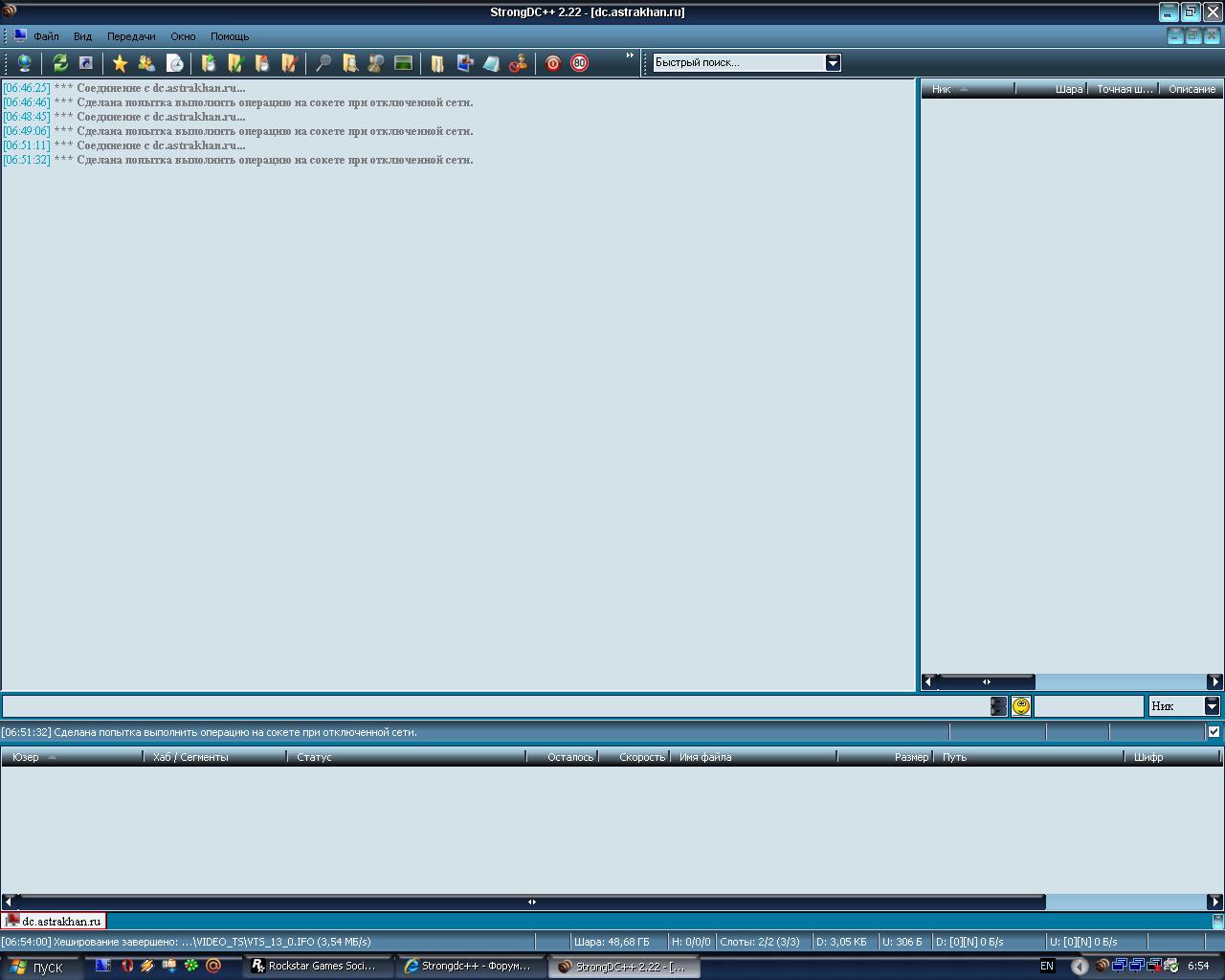Image resolution: width=1225 pixels, height=980 pixels.
Task: Open file list folder icon
Action: pyautogui.click(x=437, y=63)
